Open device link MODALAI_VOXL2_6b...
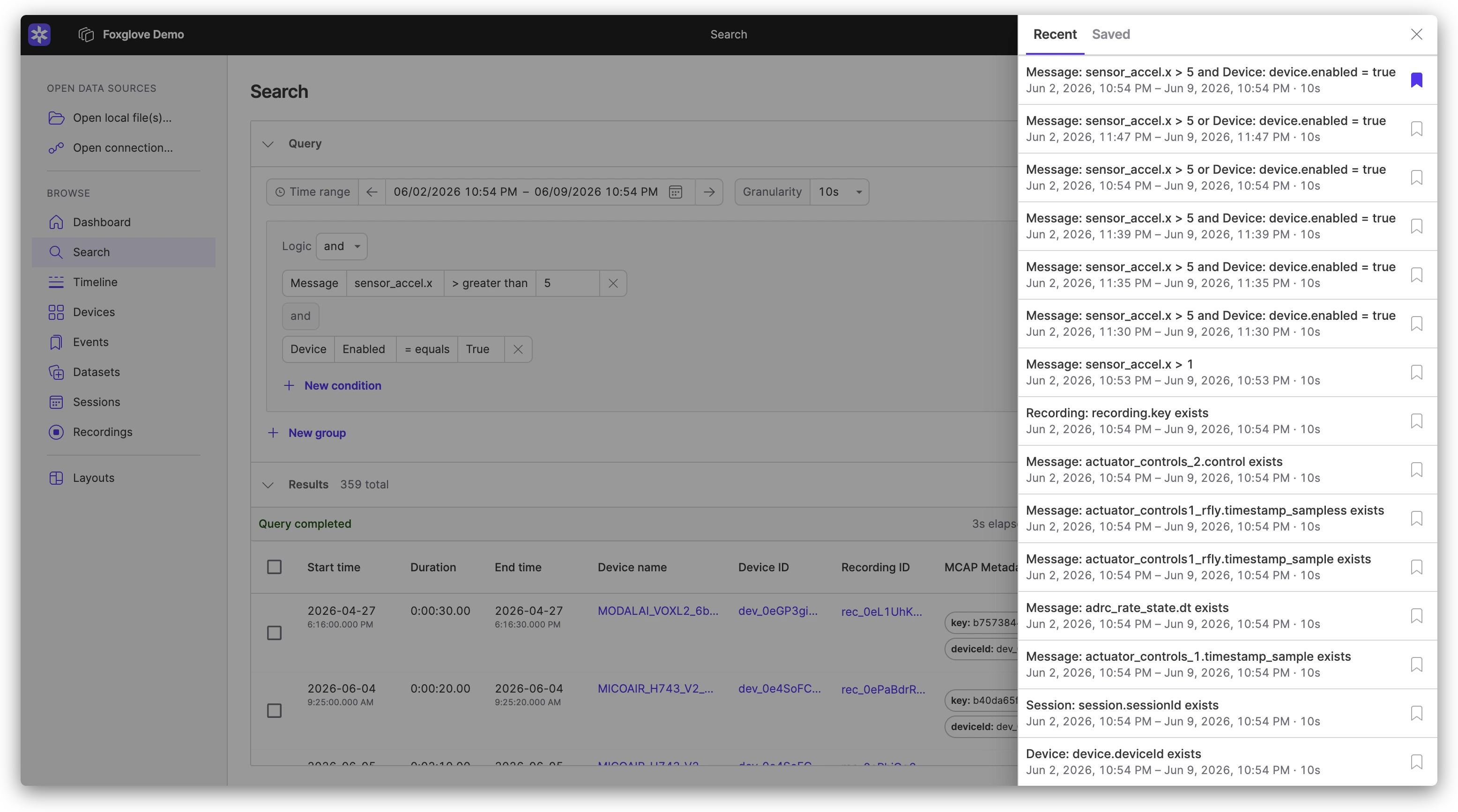This screenshot has height=812, width=1458. [658, 611]
